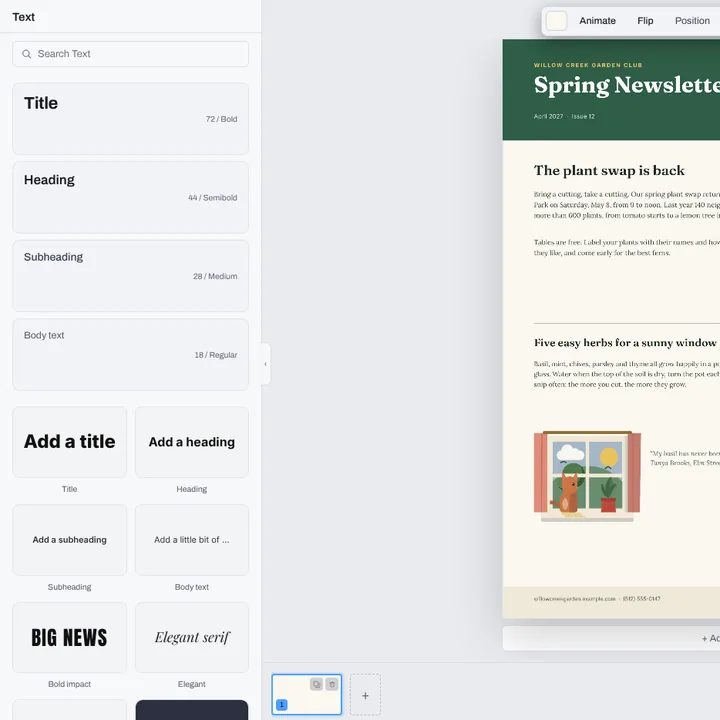
Task: Select the 'WILLOW CREEK GARDEN CLUB' text
Action: (588, 65)
